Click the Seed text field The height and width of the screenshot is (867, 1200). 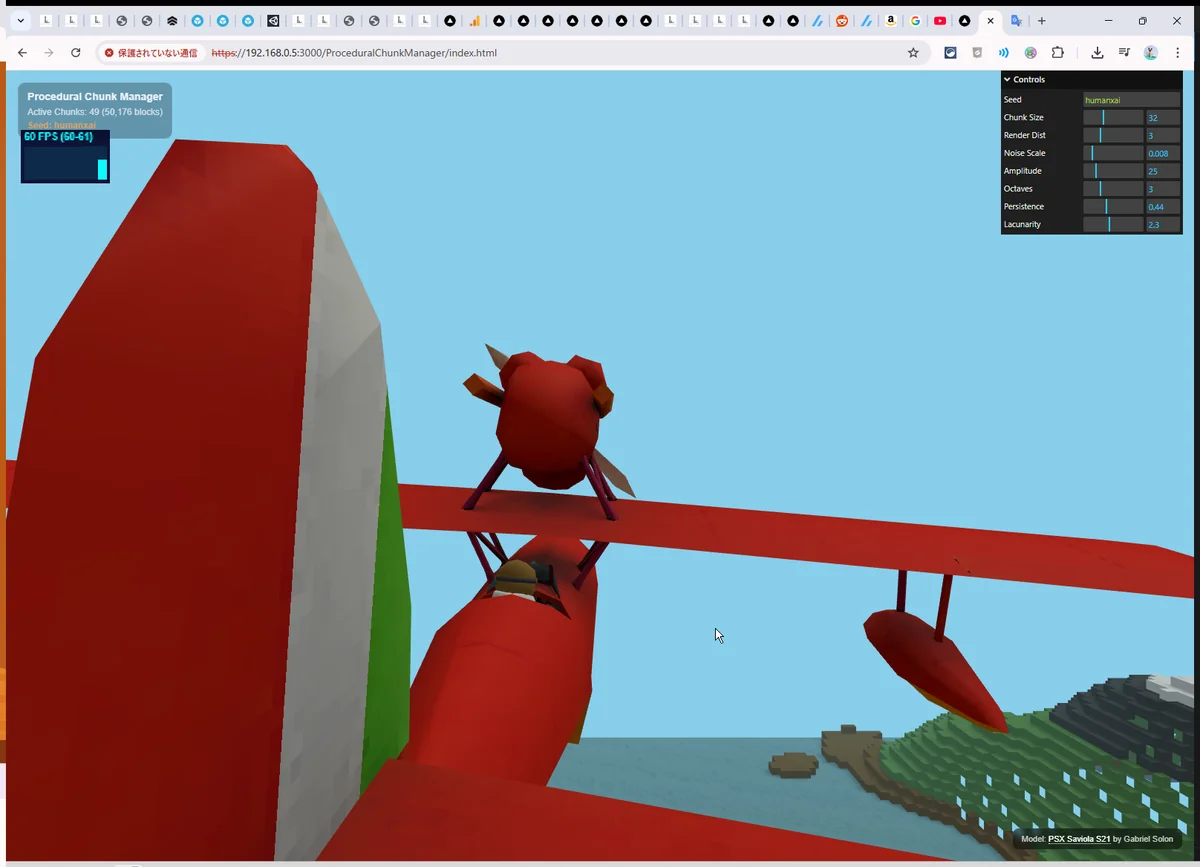click(1131, 100)
